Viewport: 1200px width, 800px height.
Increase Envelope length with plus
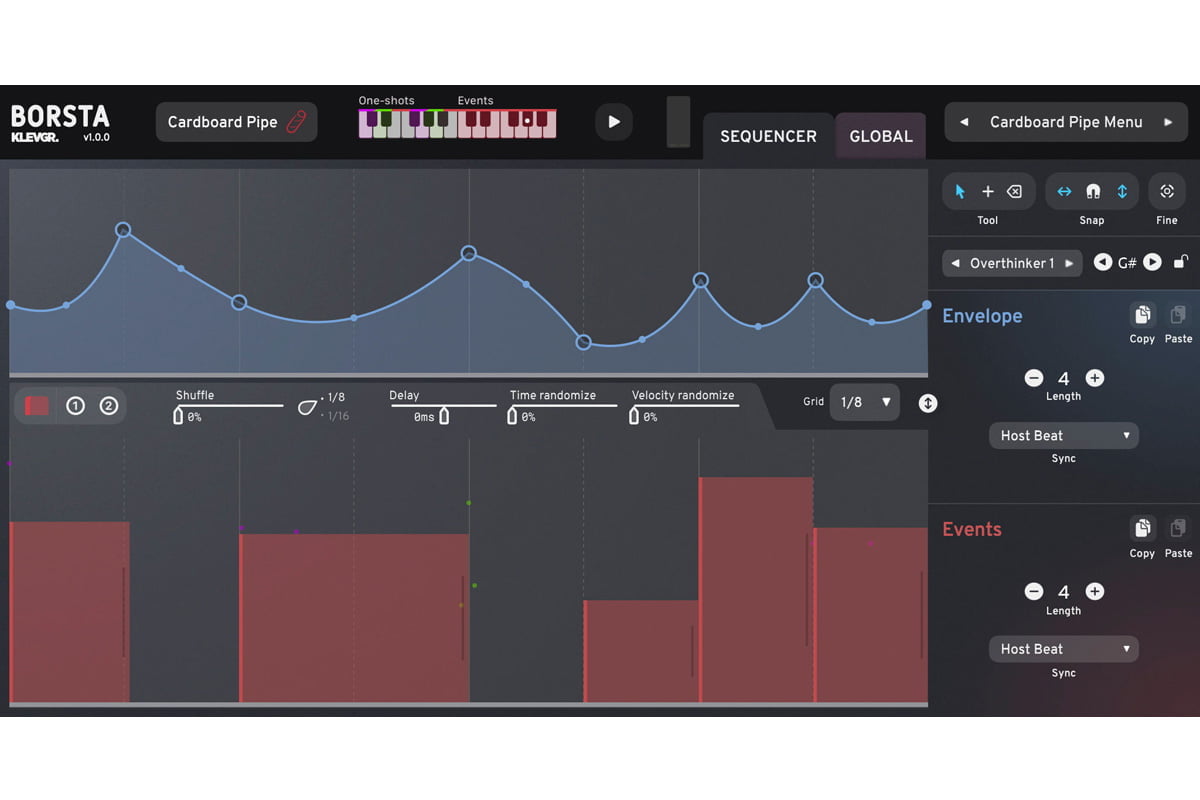click(x=1095, y=378)
